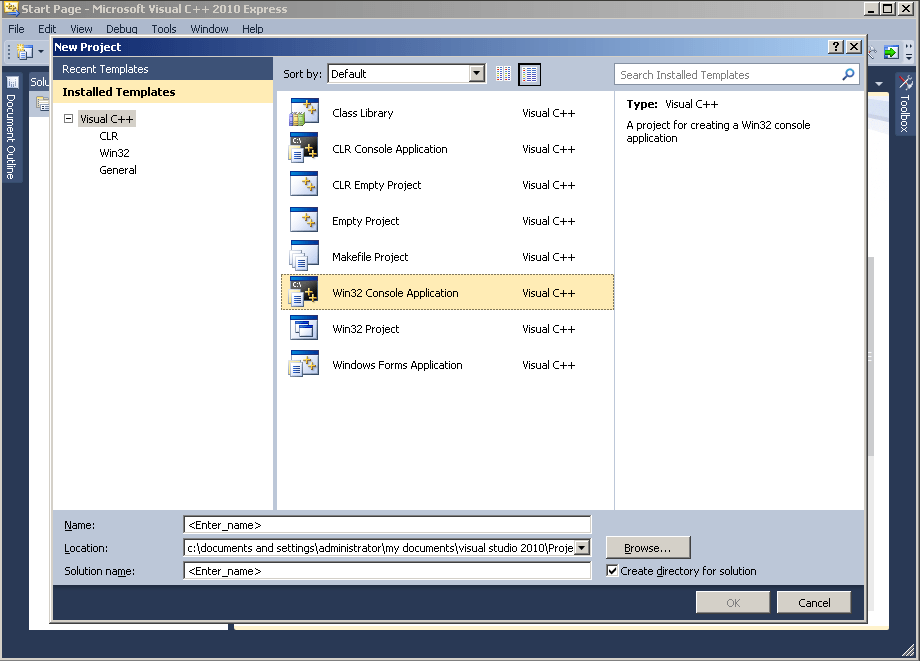Select Recent Templates section
Viewport: 920px width, 661px height.
[163, 69]
